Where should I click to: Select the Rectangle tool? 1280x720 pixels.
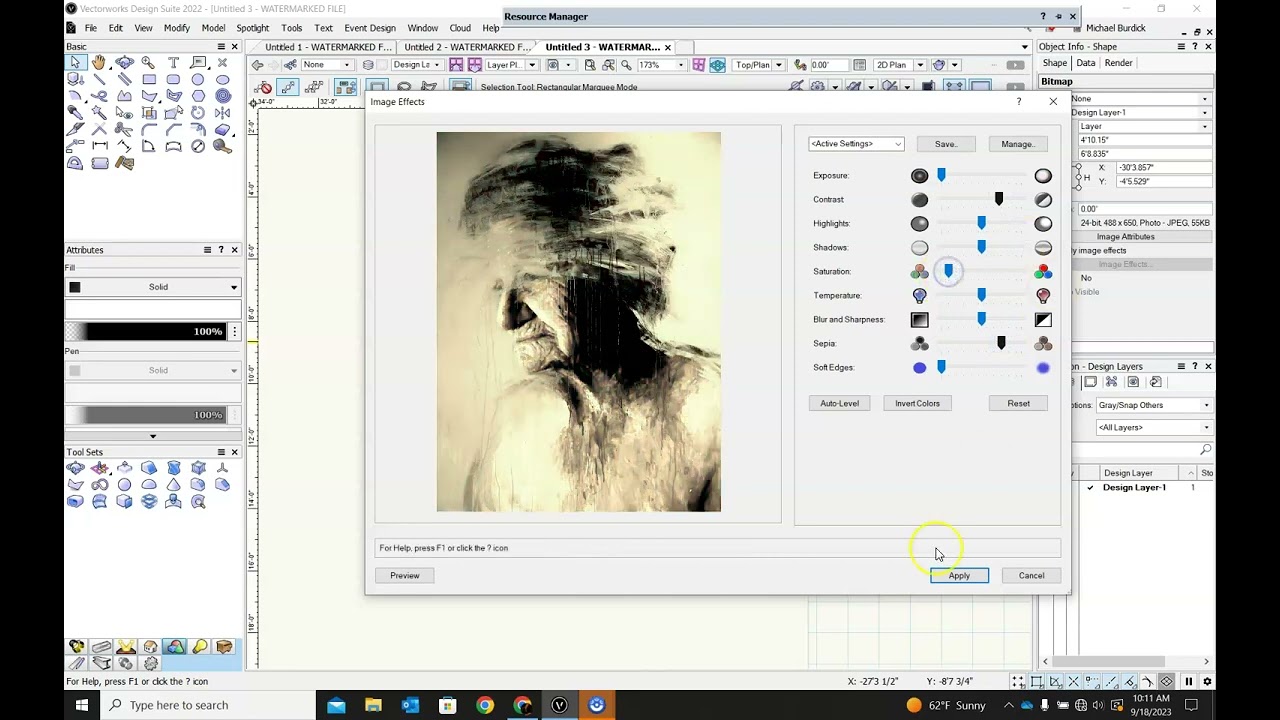point(149,79)
